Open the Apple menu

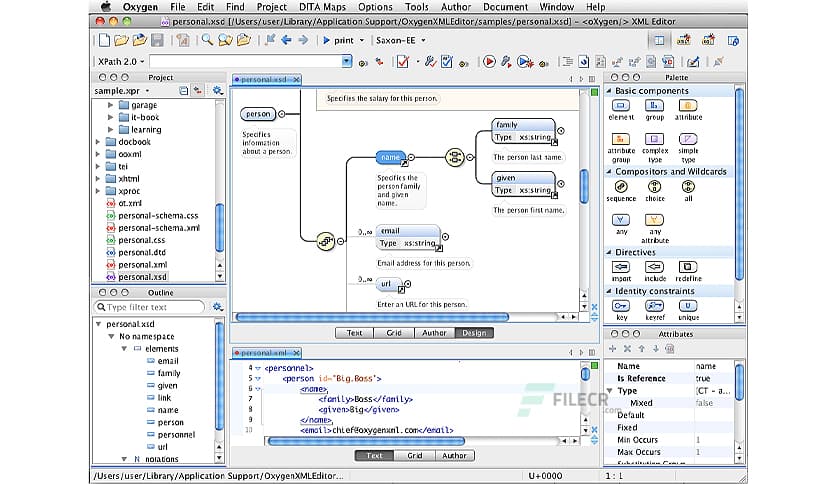(x=106, y=6)
